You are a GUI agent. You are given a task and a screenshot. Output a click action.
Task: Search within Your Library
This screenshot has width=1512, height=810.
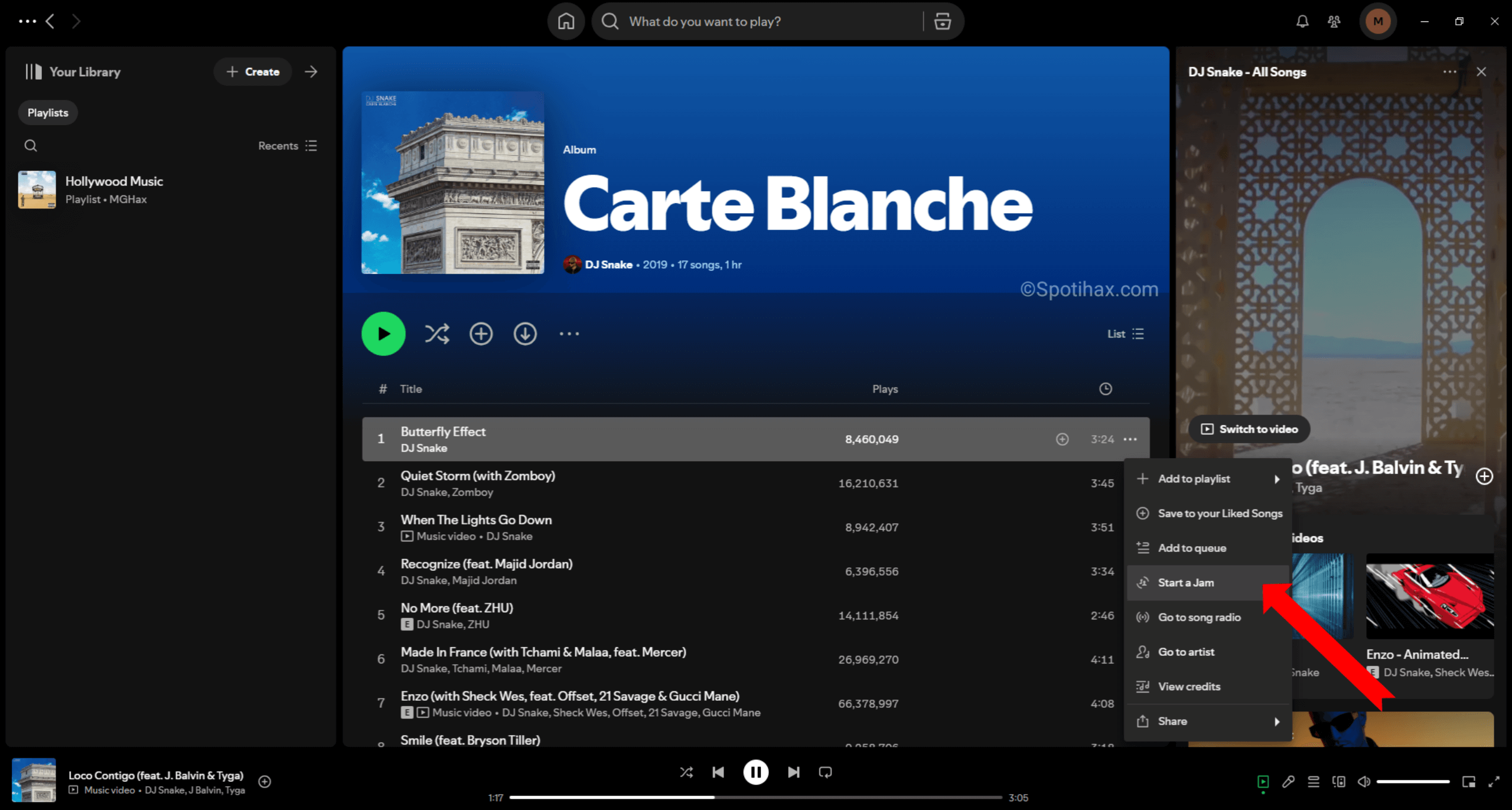[31, 146]
